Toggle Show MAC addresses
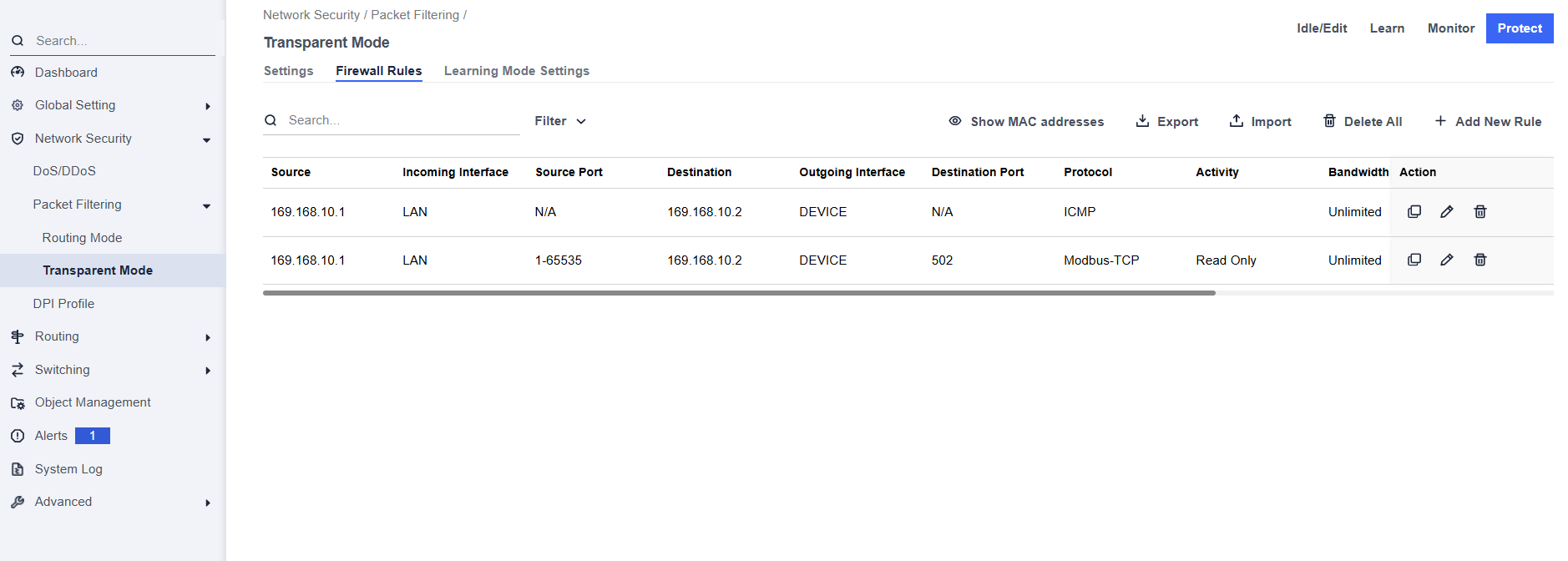The image size is (1568, 561). pos(1026,122)
